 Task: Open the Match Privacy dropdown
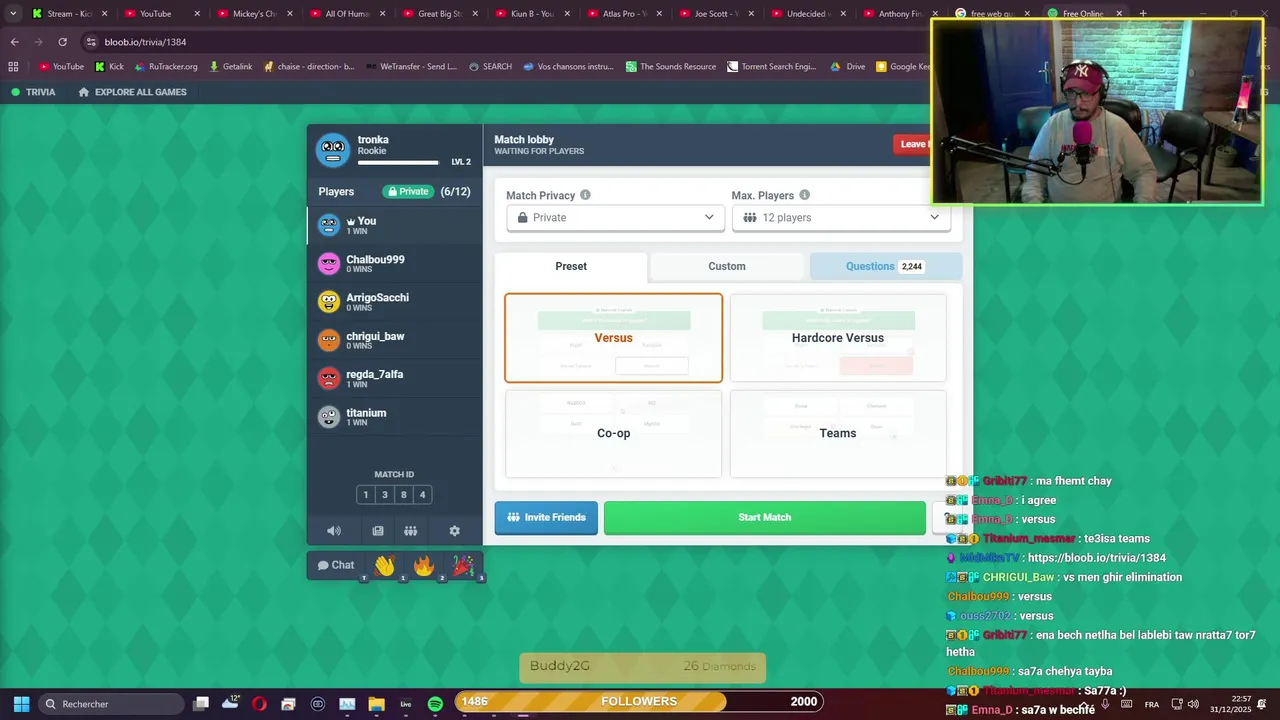point(615,218)
